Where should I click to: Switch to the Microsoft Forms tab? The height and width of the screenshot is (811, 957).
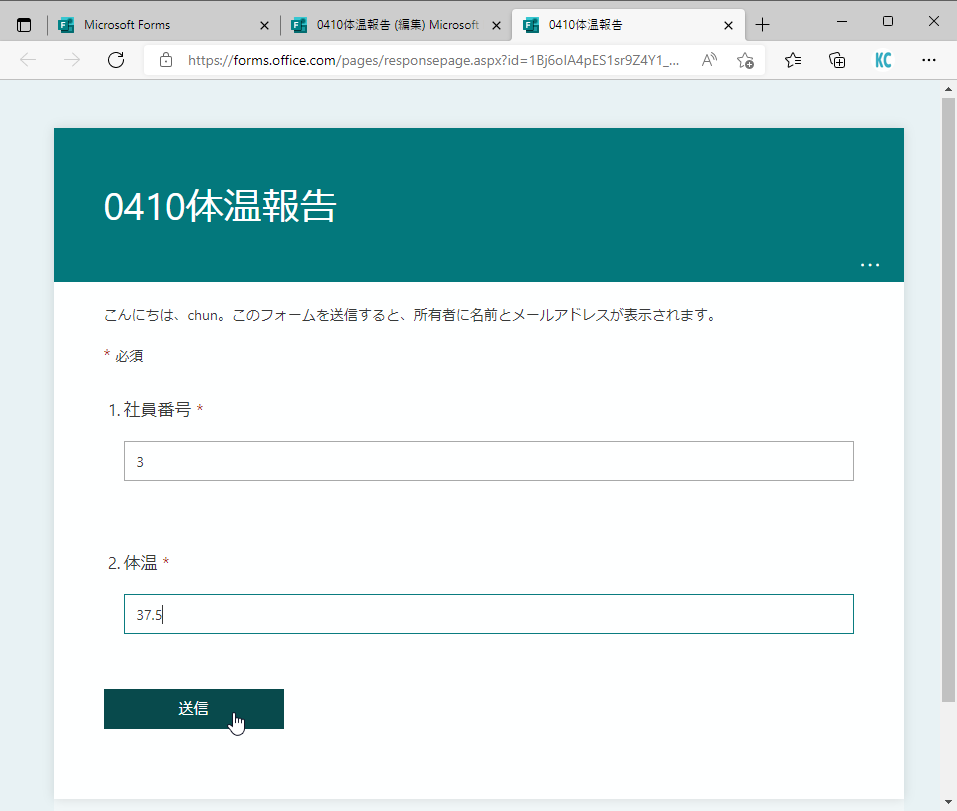164,25
